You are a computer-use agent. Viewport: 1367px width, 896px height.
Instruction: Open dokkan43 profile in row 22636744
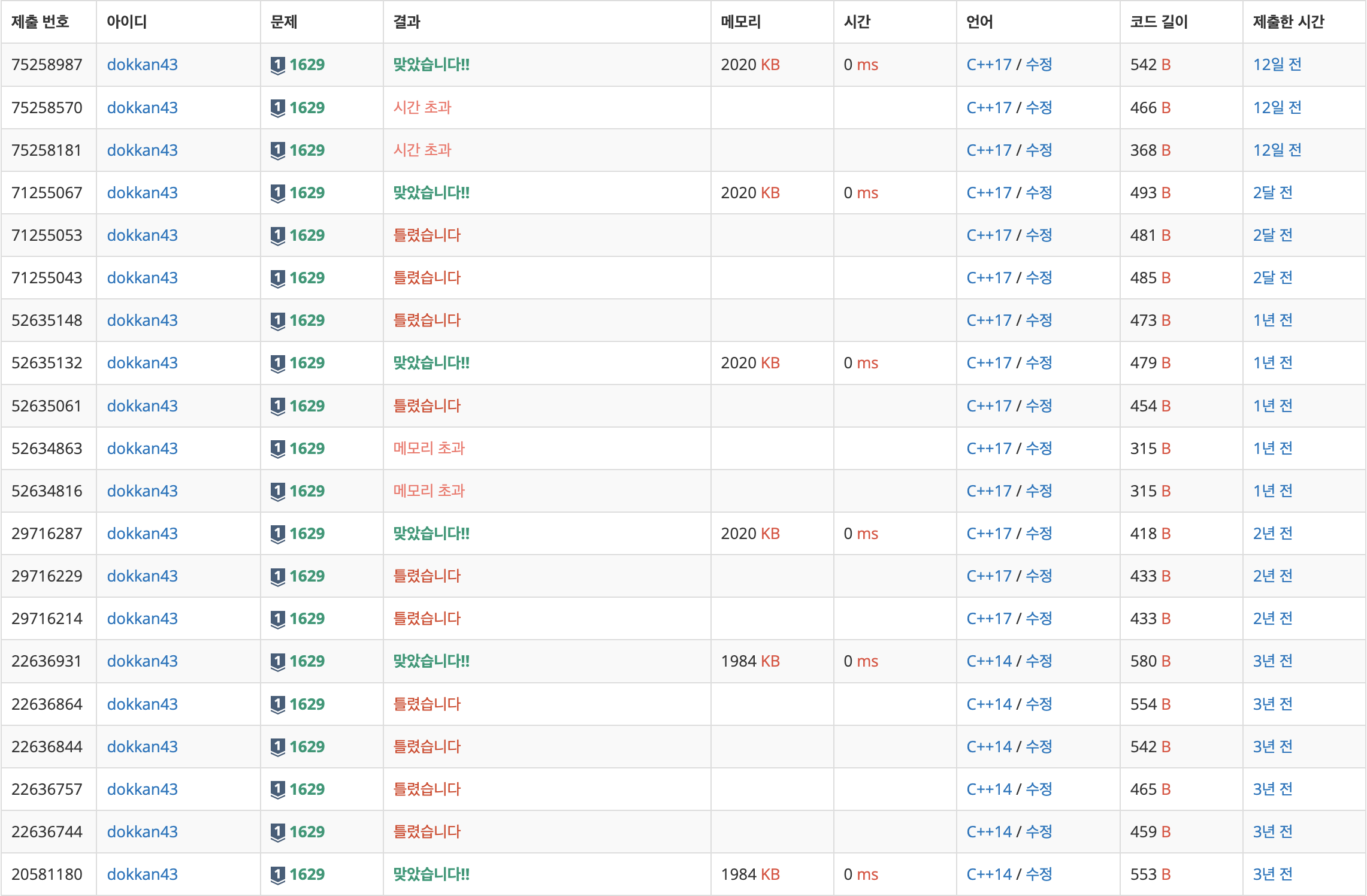pyautogui.click(x=142, y=832)
